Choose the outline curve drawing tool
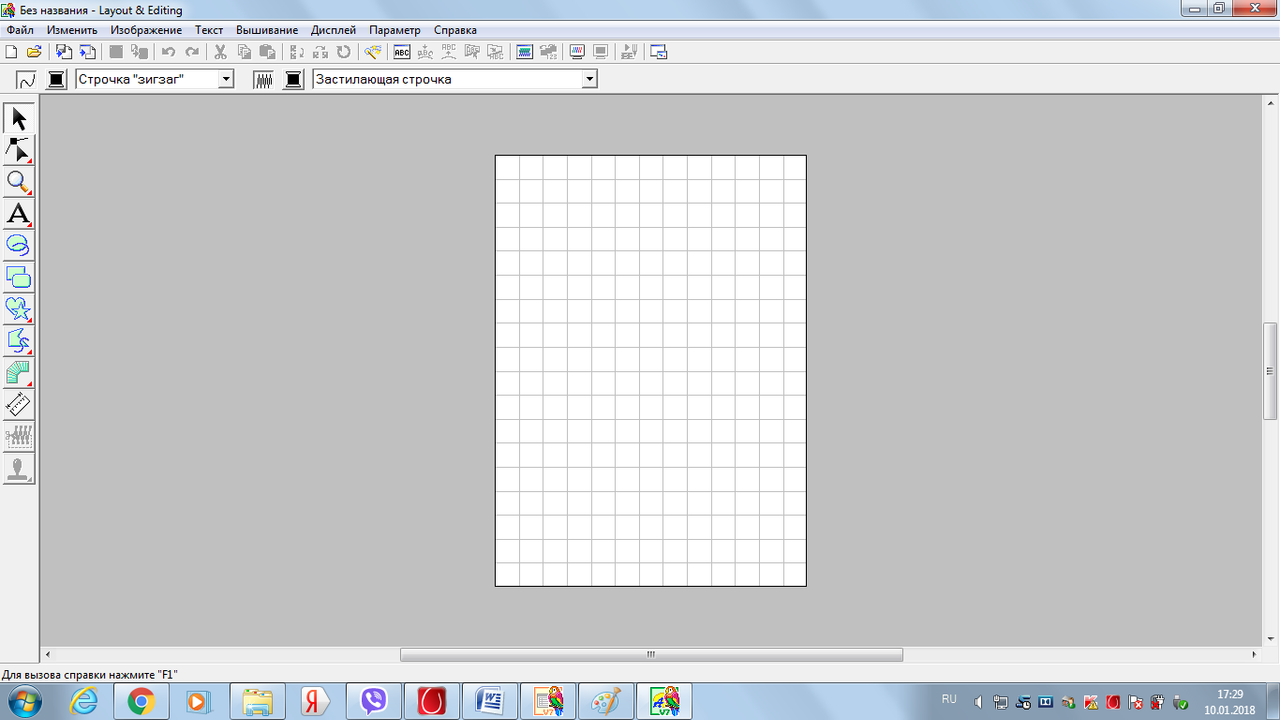 19,341
